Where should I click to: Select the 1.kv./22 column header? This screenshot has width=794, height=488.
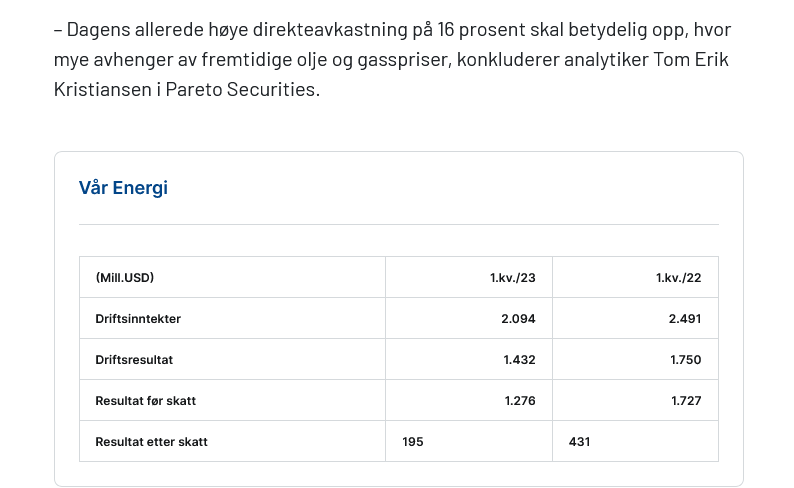click(678, 278)
